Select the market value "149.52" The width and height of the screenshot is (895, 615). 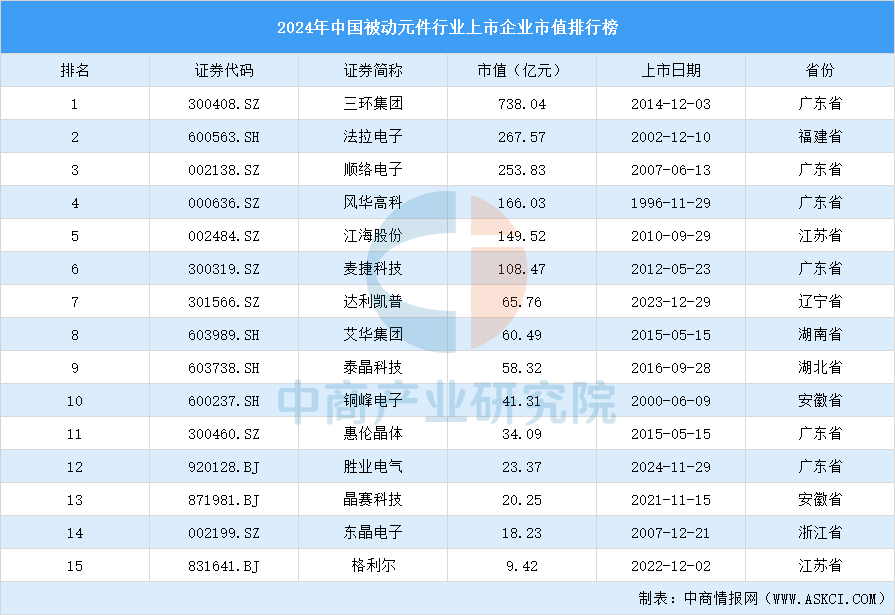(x=522, y=236)
